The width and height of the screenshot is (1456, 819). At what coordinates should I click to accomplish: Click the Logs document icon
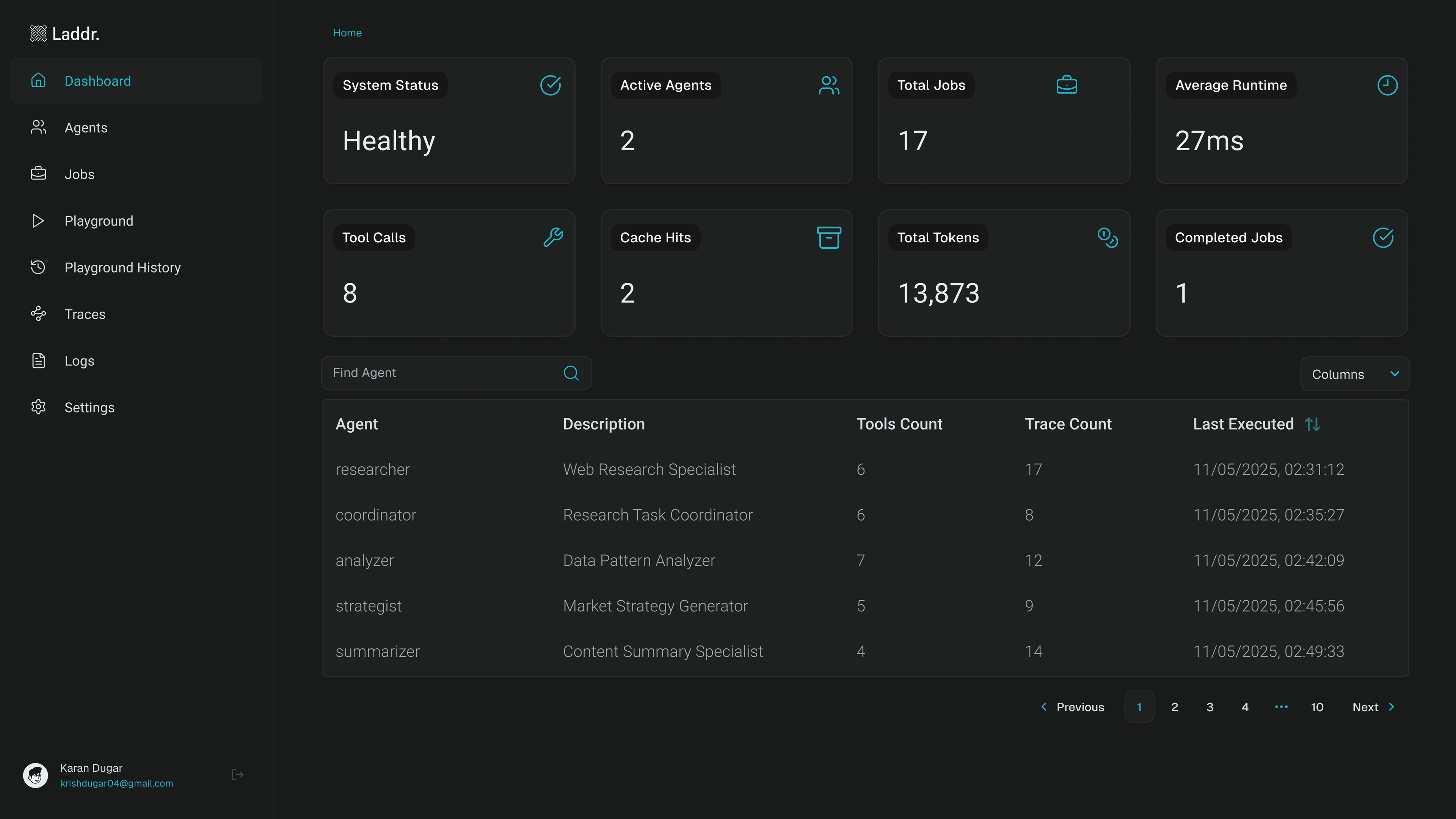pos(38,360)
